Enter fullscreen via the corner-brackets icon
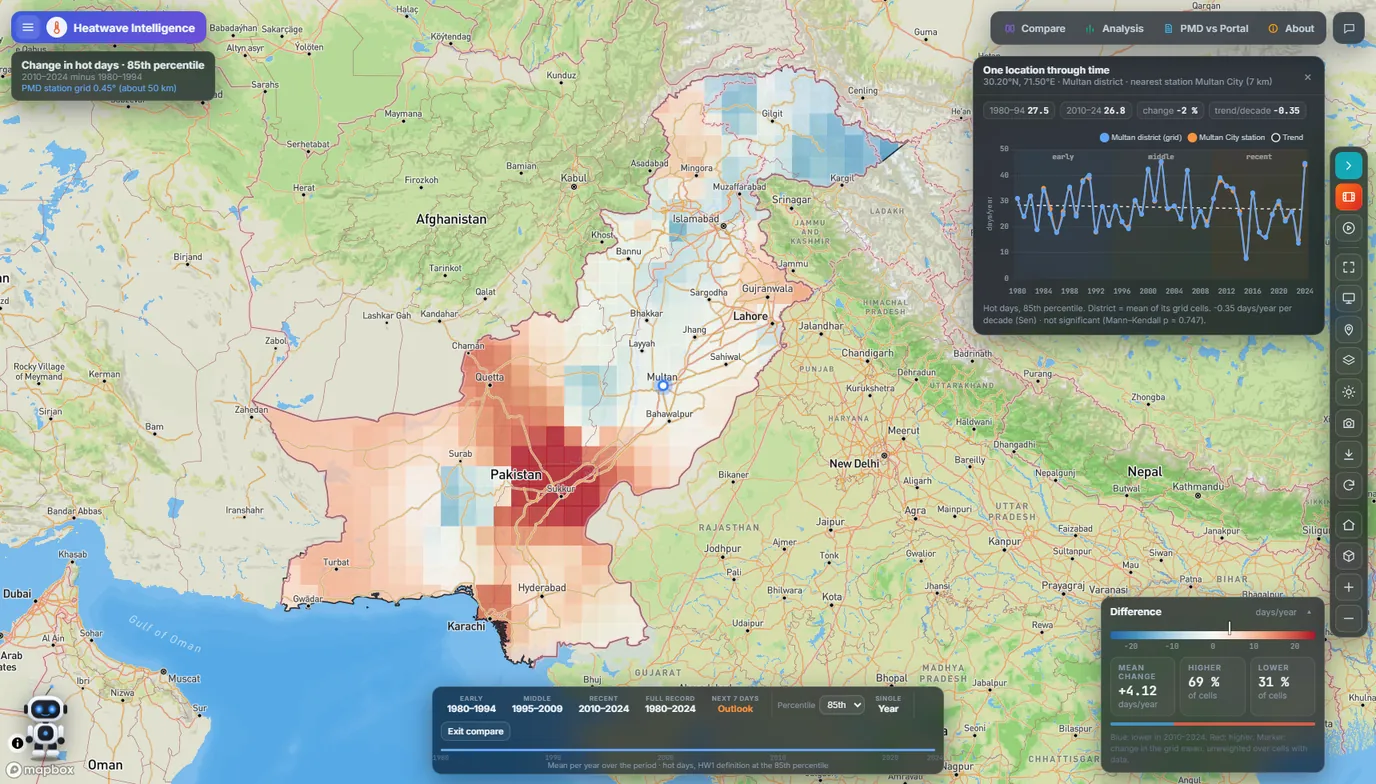Image resolution: width=1376 pixels, height=784 pixels. 1349,267
